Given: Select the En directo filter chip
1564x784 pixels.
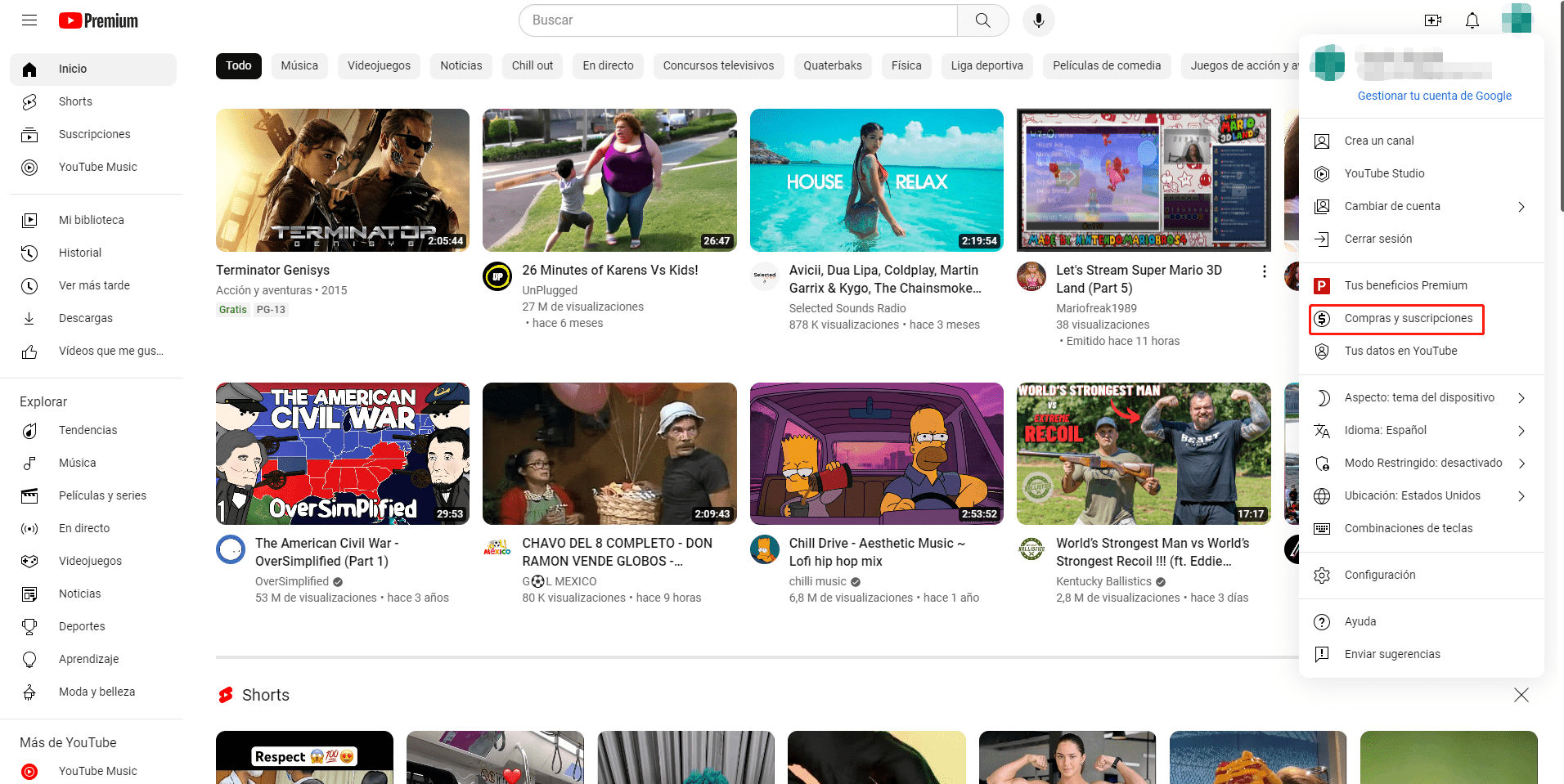Looking at the screenshot, I should pos(609,65).
